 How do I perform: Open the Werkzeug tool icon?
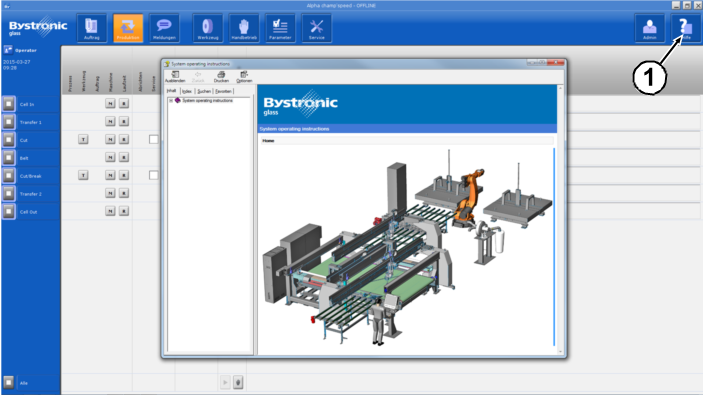208,28
